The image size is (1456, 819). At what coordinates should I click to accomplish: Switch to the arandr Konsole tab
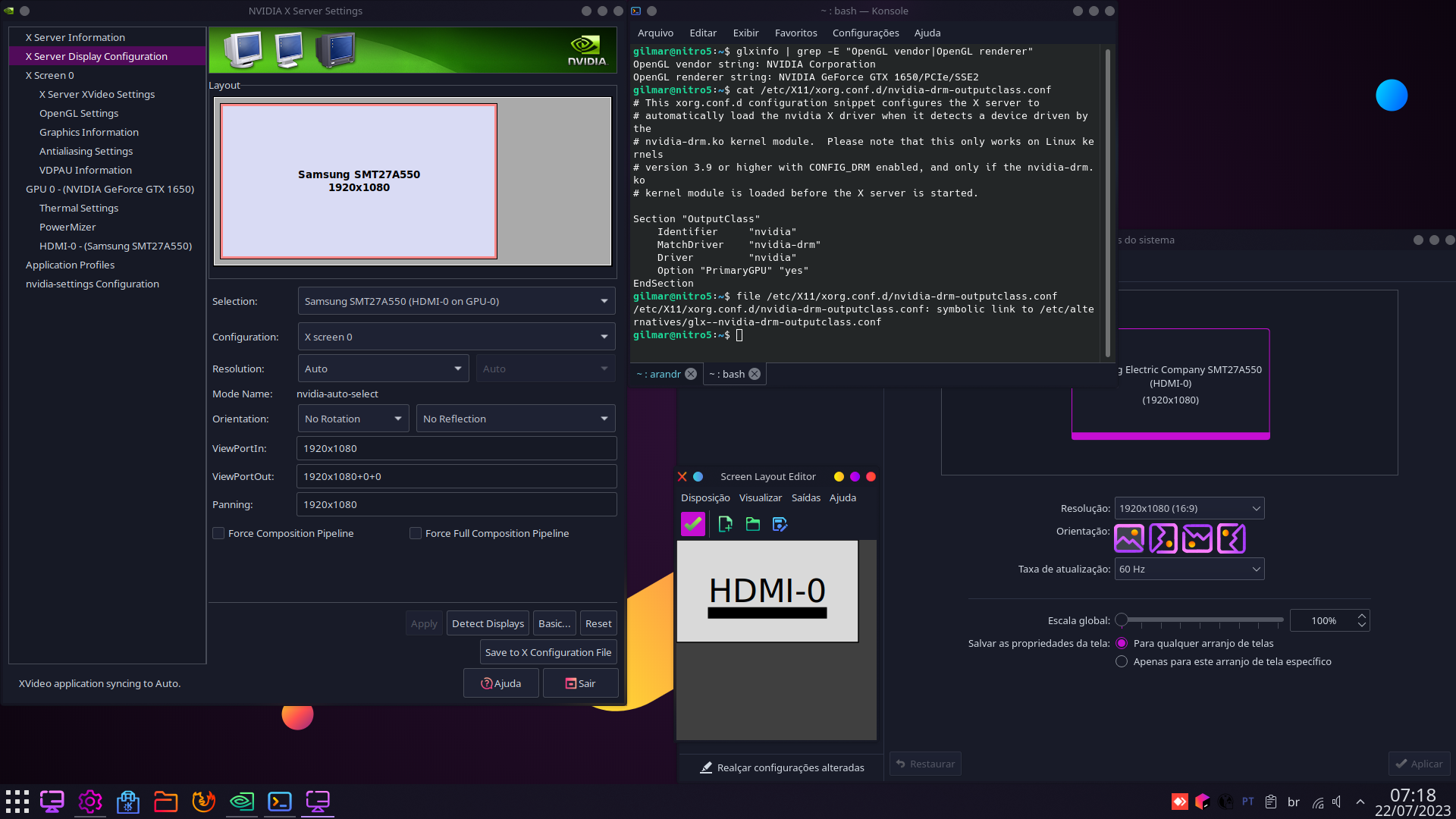coord(659,374)
